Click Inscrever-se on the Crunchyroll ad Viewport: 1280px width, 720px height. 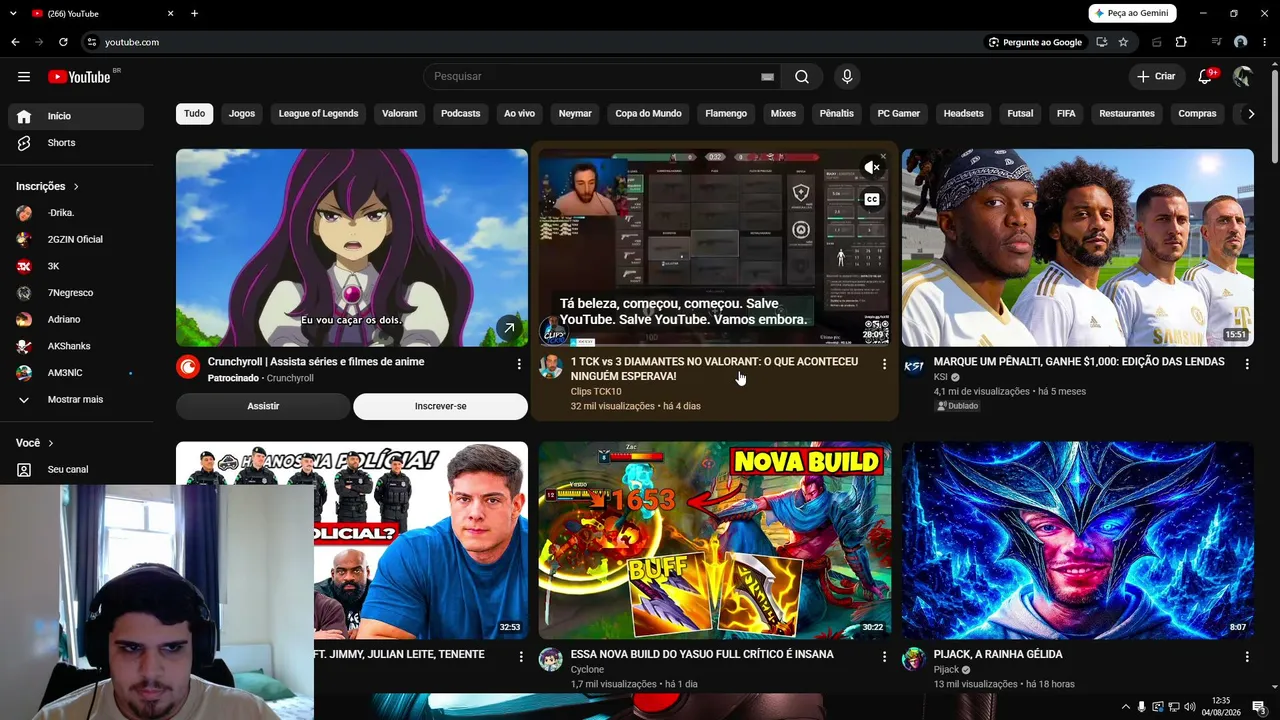441,406
